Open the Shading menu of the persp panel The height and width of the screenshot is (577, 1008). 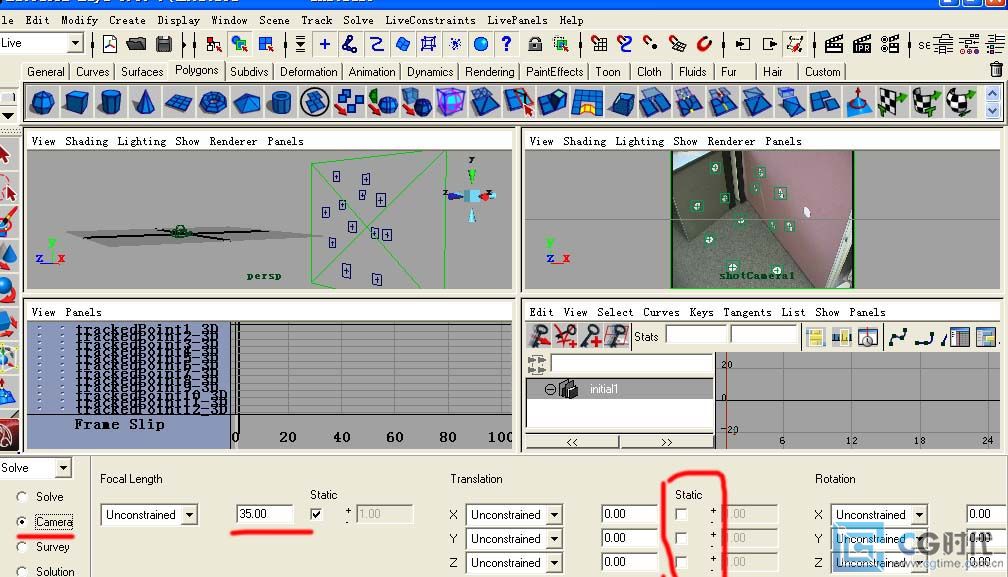(86, 141)
